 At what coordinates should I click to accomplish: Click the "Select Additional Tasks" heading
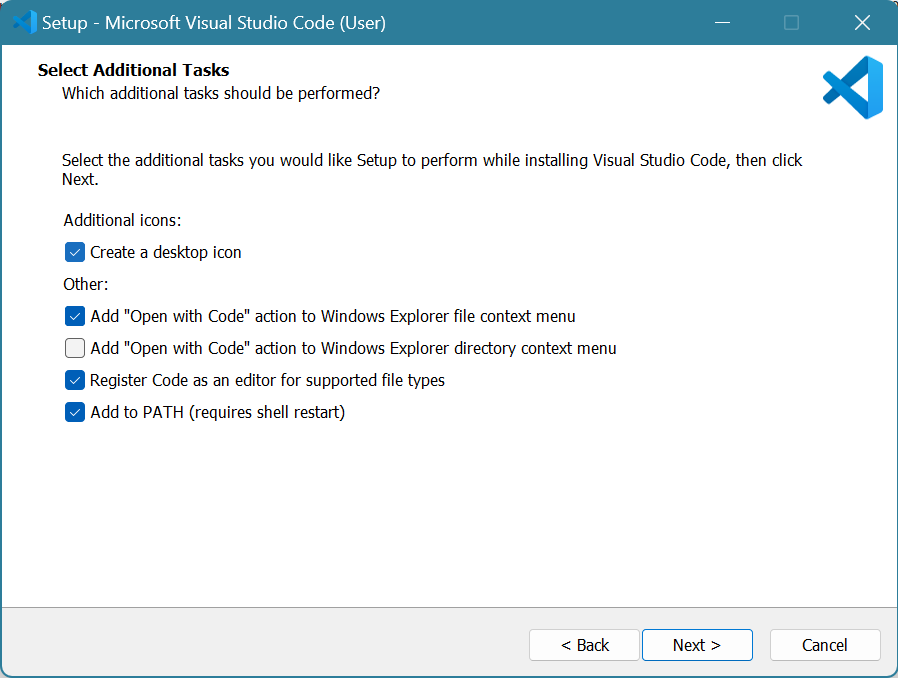[x=133, y=70]
